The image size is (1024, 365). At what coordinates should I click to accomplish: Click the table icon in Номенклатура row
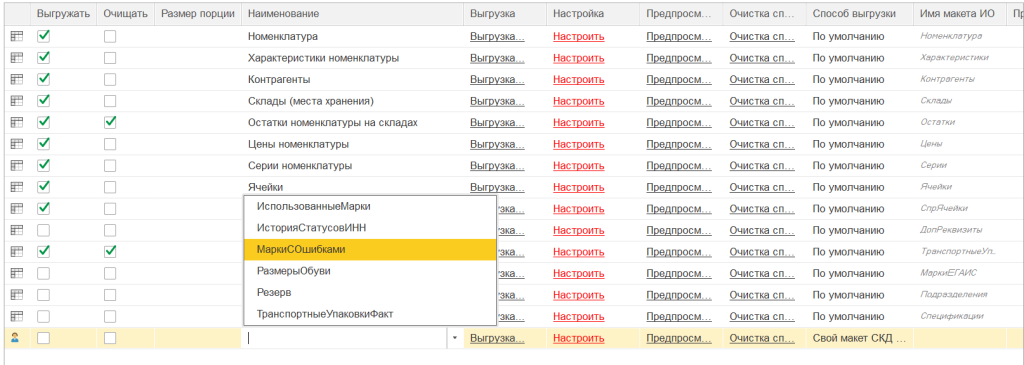(18, 37)
